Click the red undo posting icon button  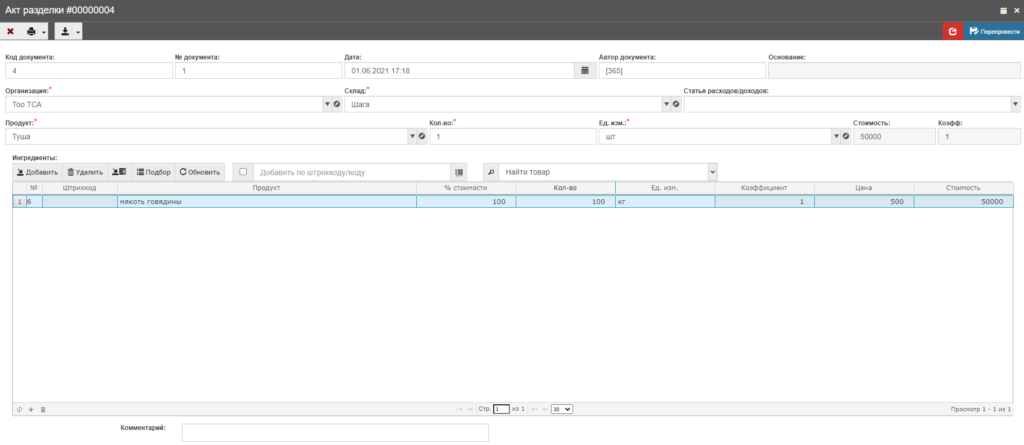click(x=953, y=32)
